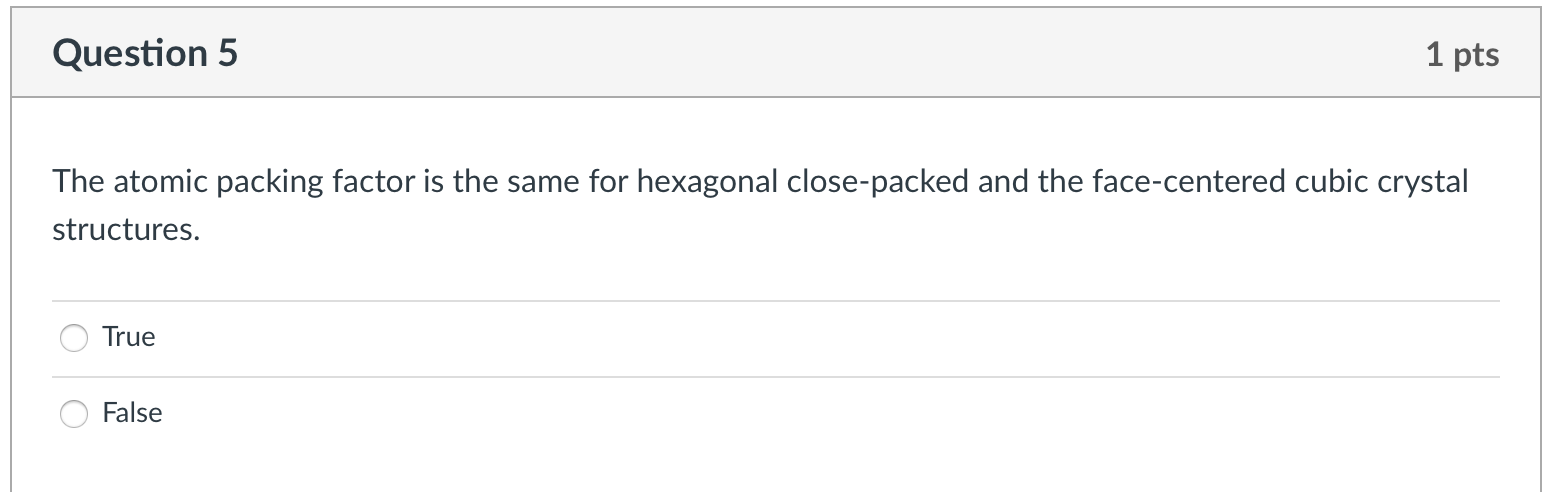This screenshot has height=492, width=1548.
Task: Click the 'False' answer label text
Action: pyautogui.click(x=132, y=413)
